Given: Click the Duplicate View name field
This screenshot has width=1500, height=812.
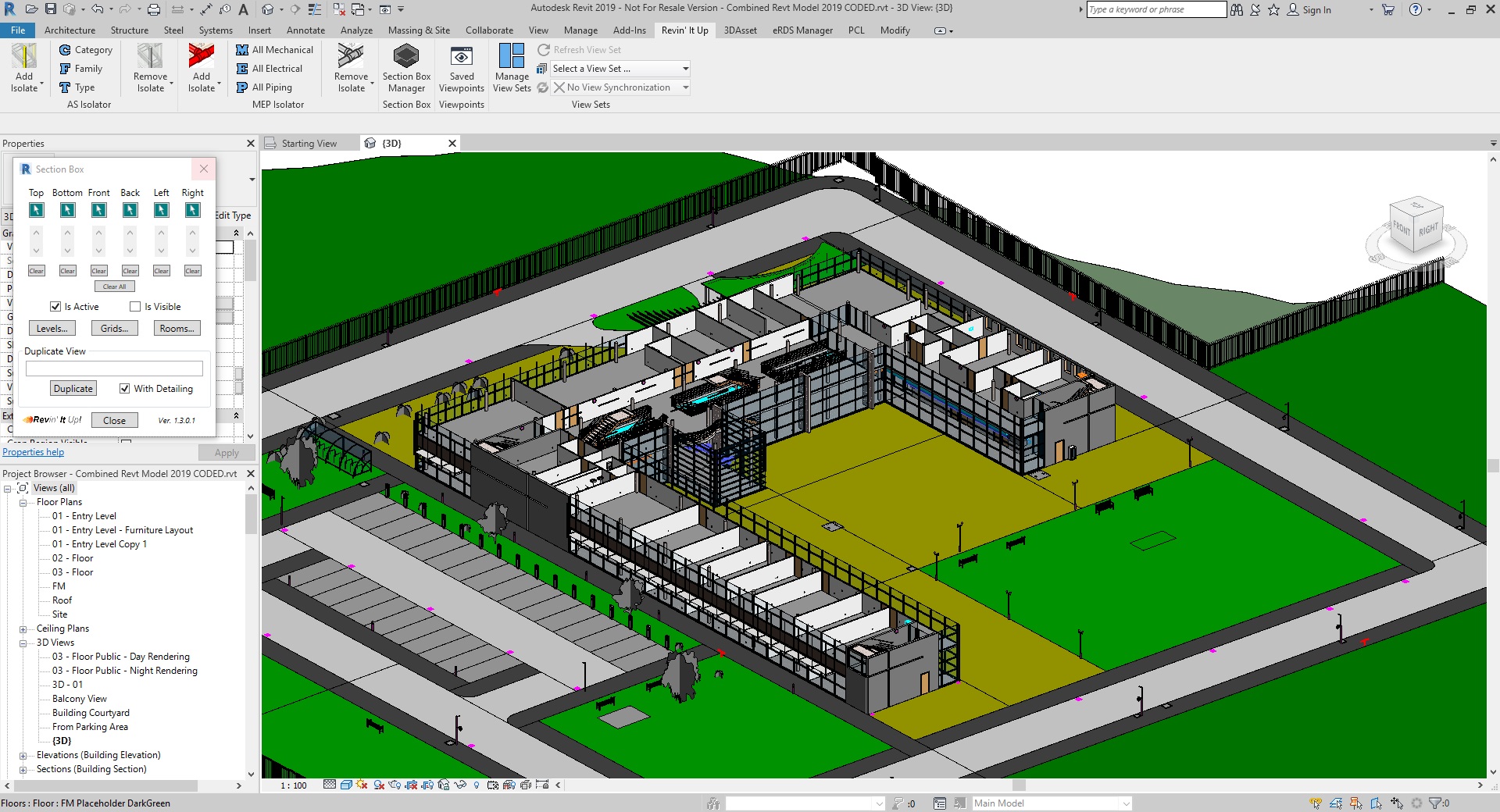Looking at the screenshot, I should point(114,369).
